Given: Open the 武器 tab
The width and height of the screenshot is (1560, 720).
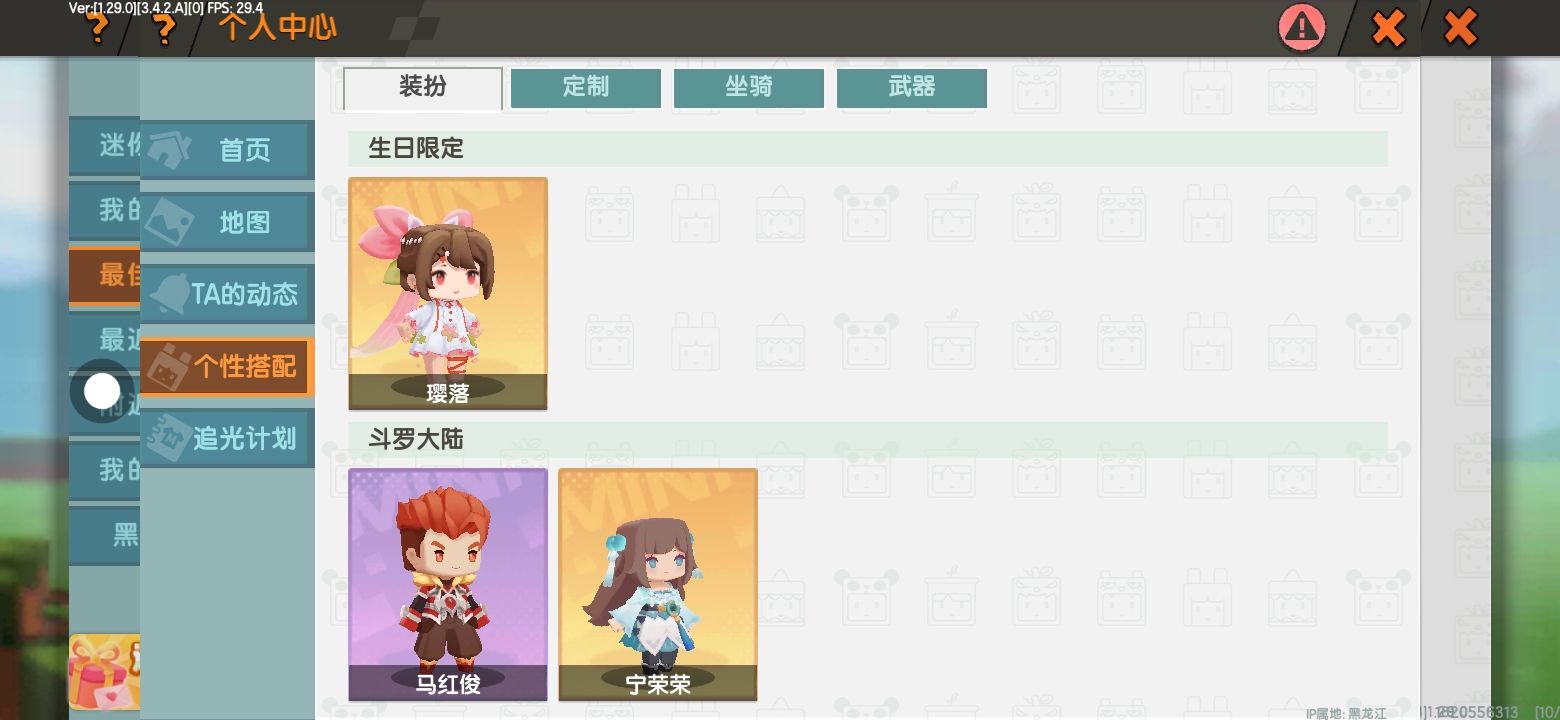Looking at the screenshot, I should (912, 87).
